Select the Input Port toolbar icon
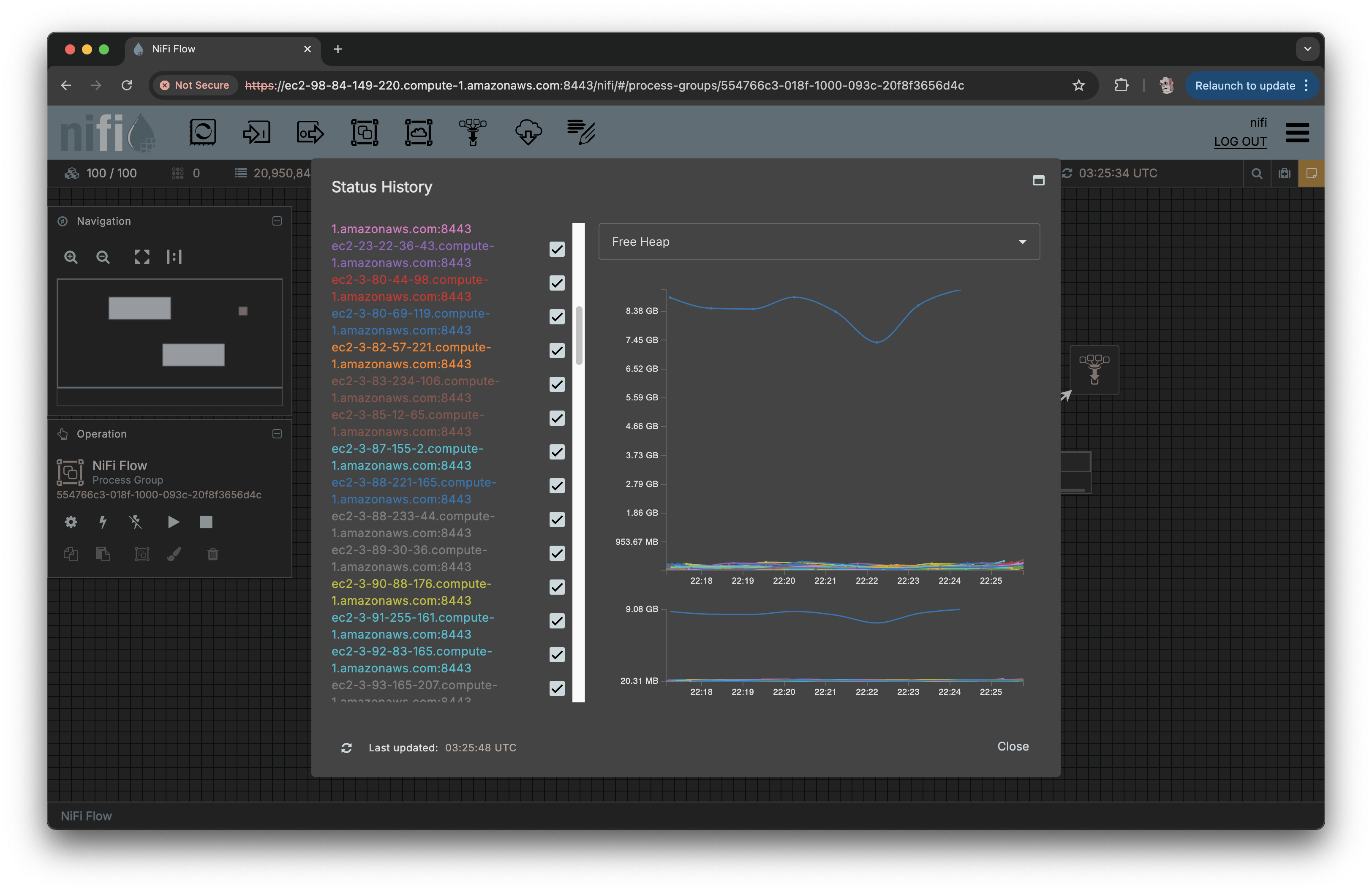Viewport: 1372px width, 892px height. click(256, 132)
